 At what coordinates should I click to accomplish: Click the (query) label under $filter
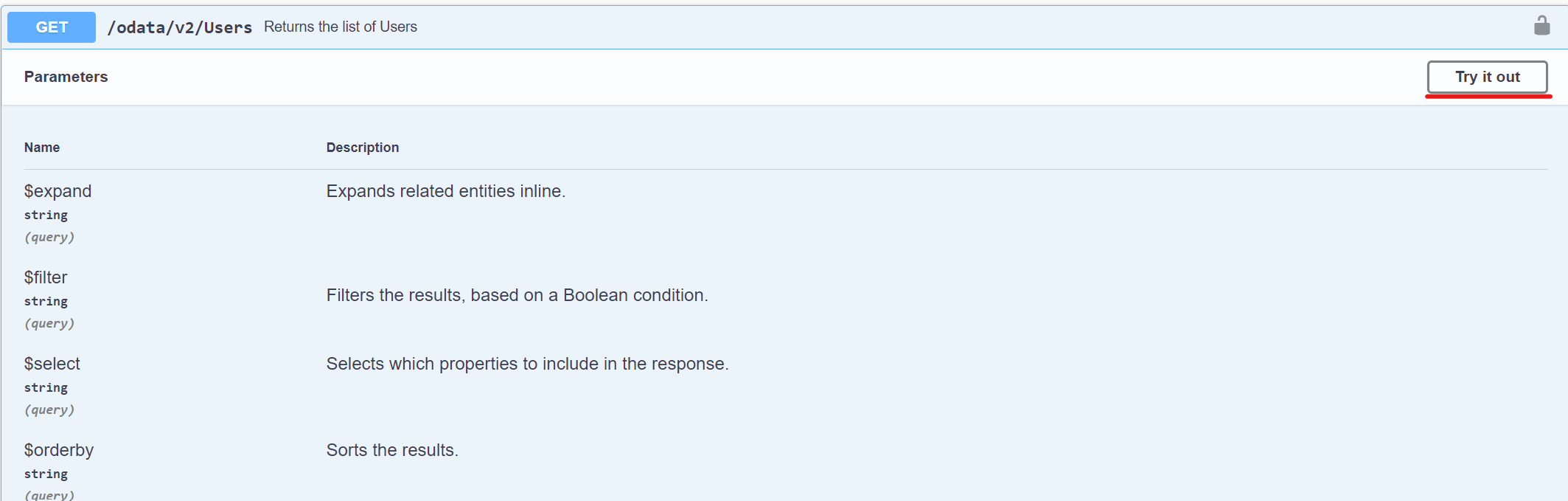(x=49, y=323)
